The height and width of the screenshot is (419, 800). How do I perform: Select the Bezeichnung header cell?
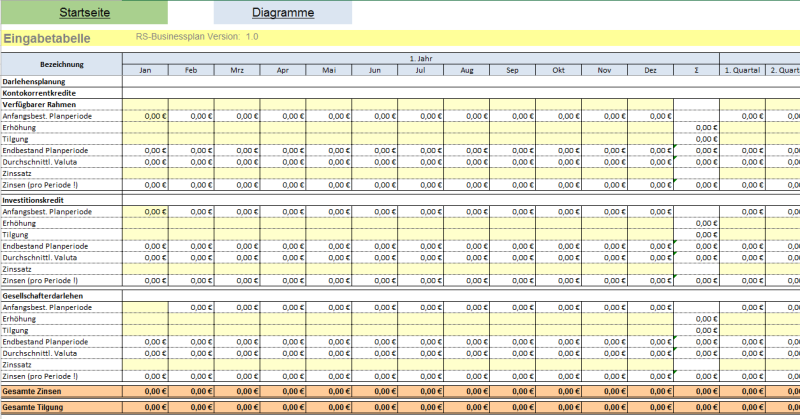[x=62, y=64]
